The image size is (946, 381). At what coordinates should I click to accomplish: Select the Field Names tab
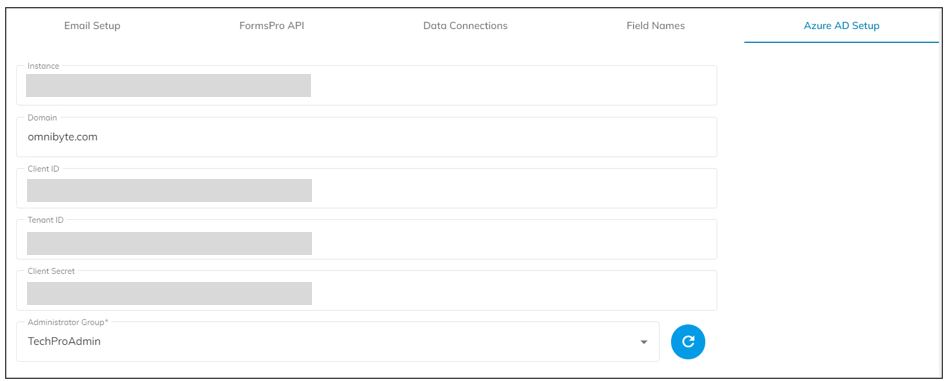655,26
